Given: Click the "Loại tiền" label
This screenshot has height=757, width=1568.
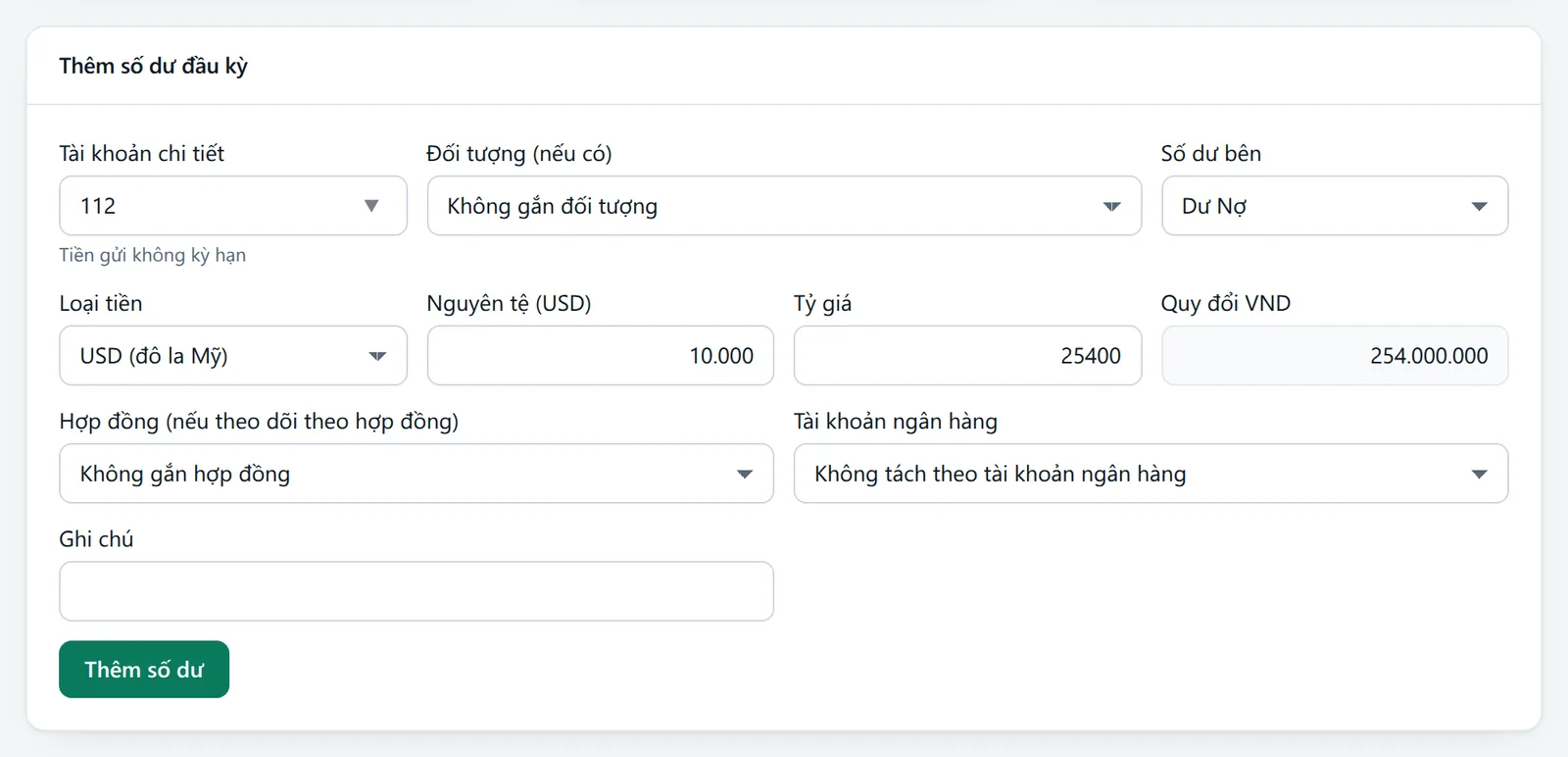Looking at the screenshot, I should point(101,303).
